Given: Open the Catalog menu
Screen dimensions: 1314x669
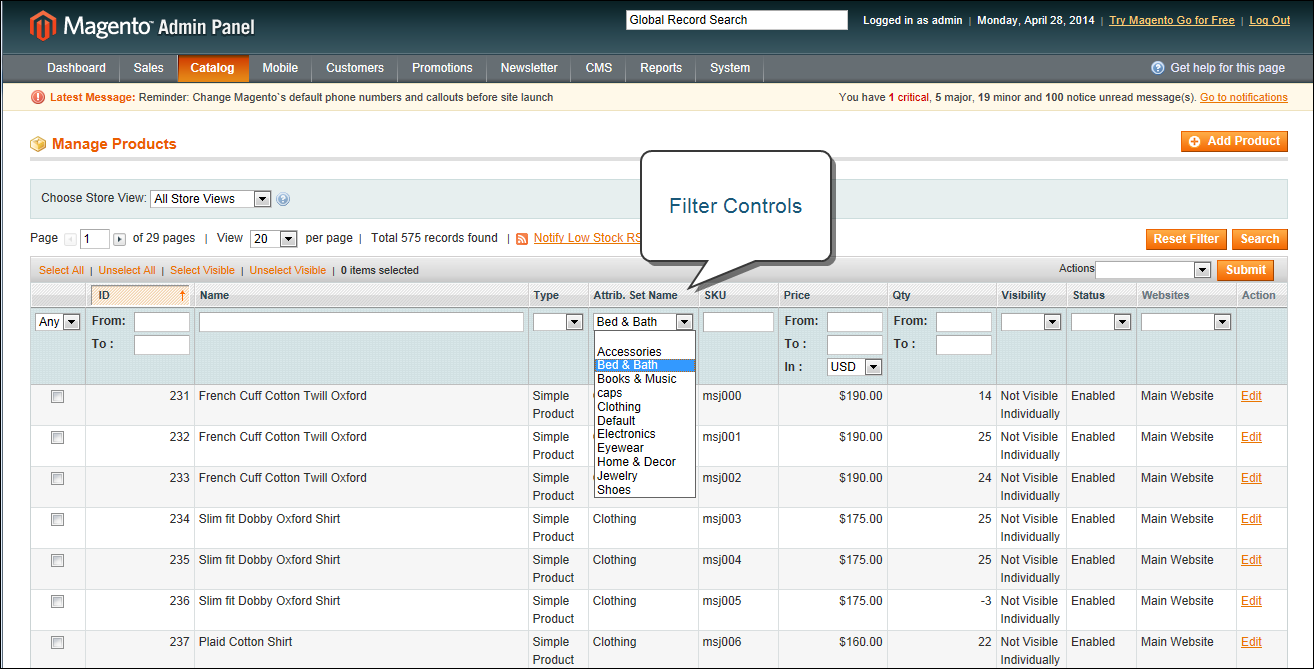Looking at the screenshot, I should 213,68.
